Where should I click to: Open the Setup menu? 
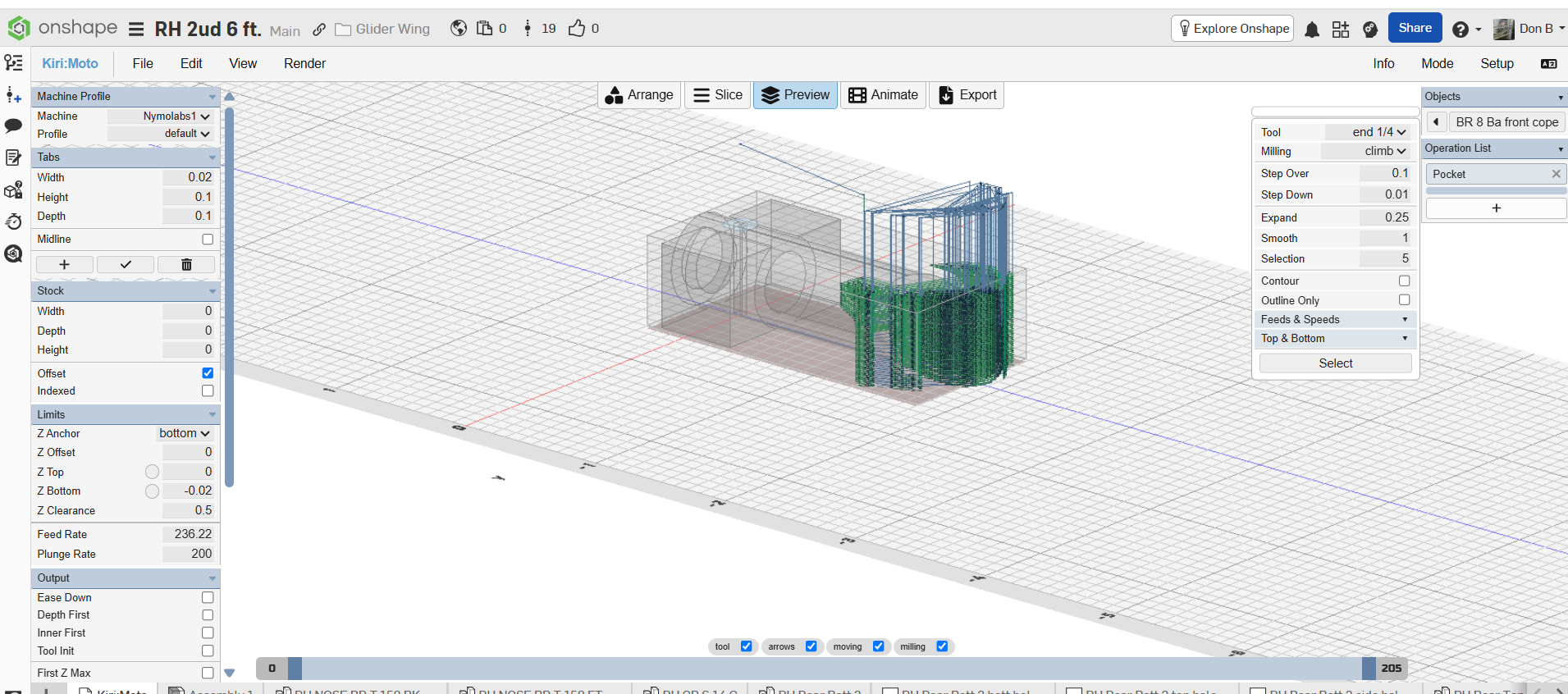[1497, 64]
